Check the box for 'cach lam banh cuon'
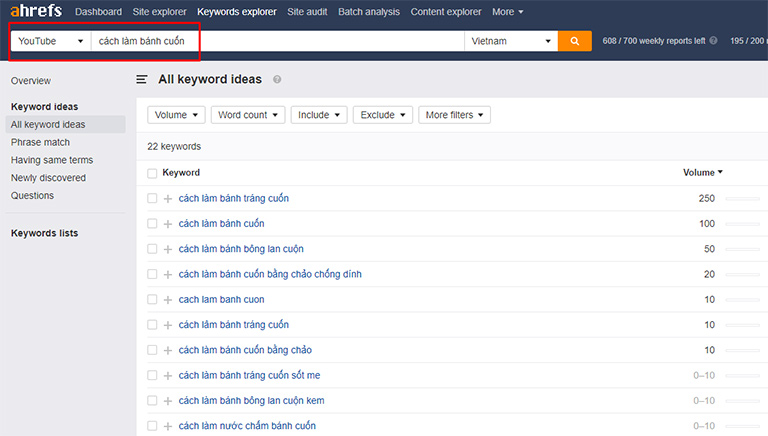This screenshot has width=768, height=436. pos(152,299)
